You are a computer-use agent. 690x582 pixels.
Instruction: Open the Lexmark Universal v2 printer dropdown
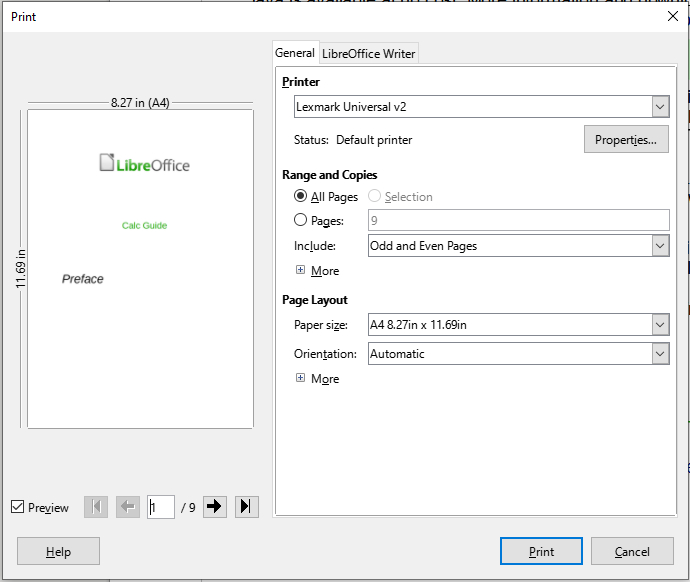click(481, 106)
